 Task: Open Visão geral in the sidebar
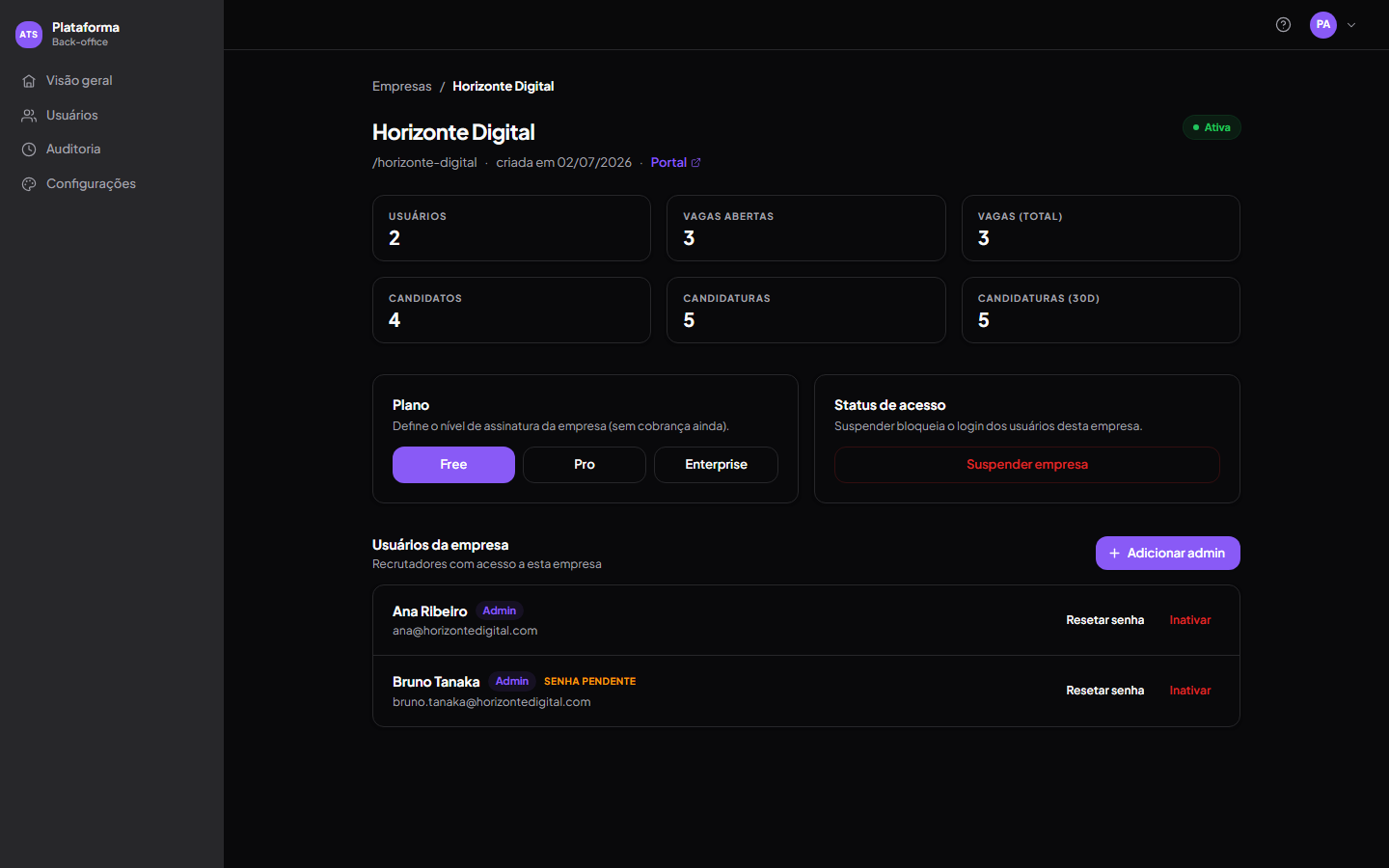(112, 81)
